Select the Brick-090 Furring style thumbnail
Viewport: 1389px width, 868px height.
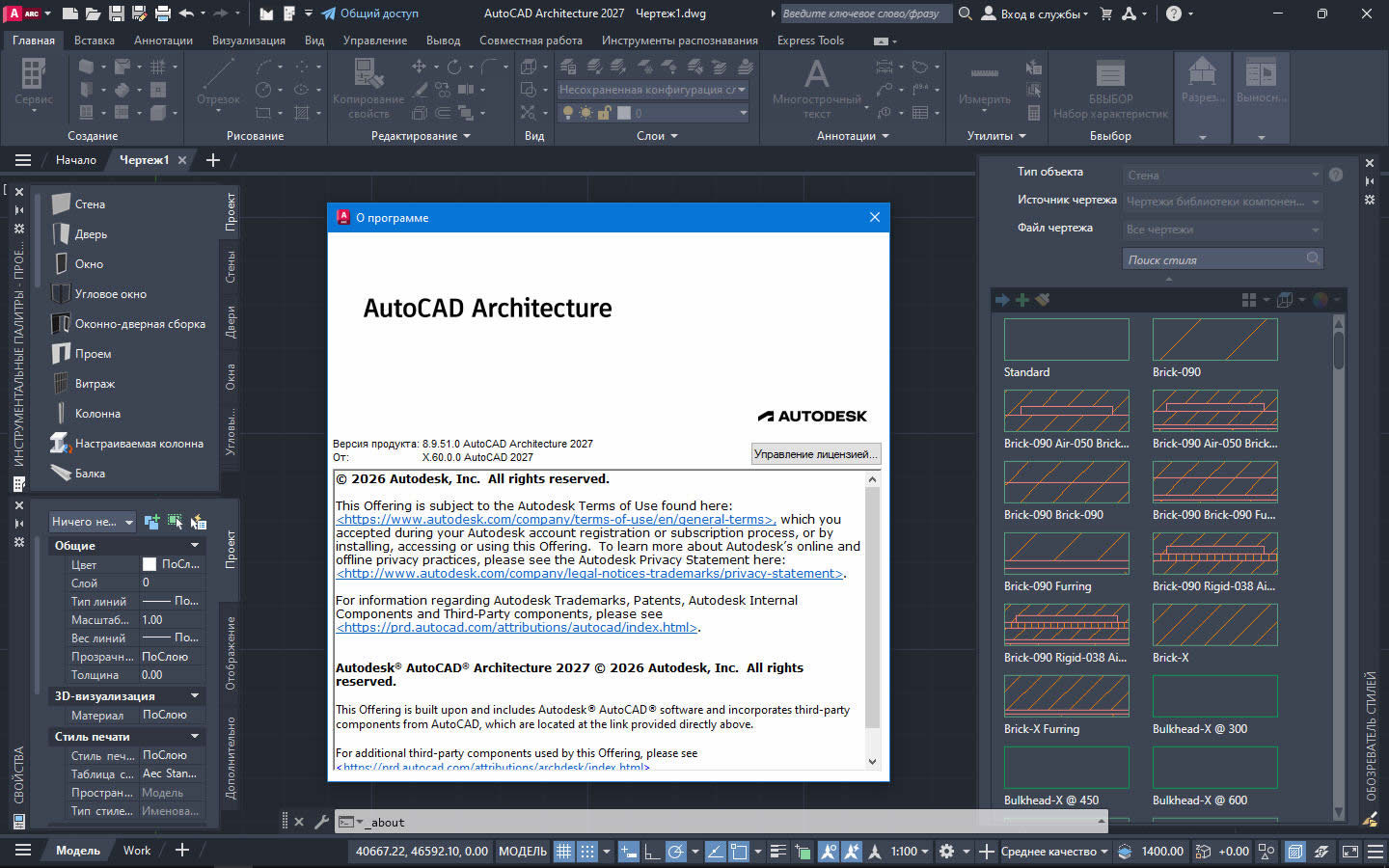point(1066,554)
